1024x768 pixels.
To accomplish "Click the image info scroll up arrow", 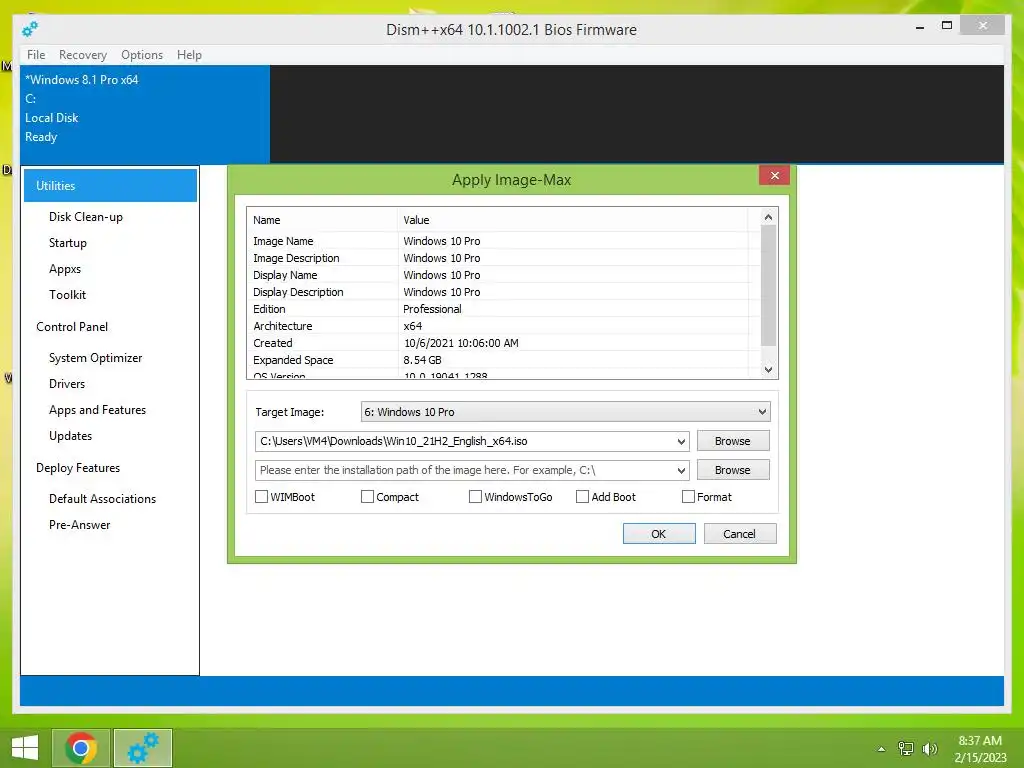I will (769, 217).
